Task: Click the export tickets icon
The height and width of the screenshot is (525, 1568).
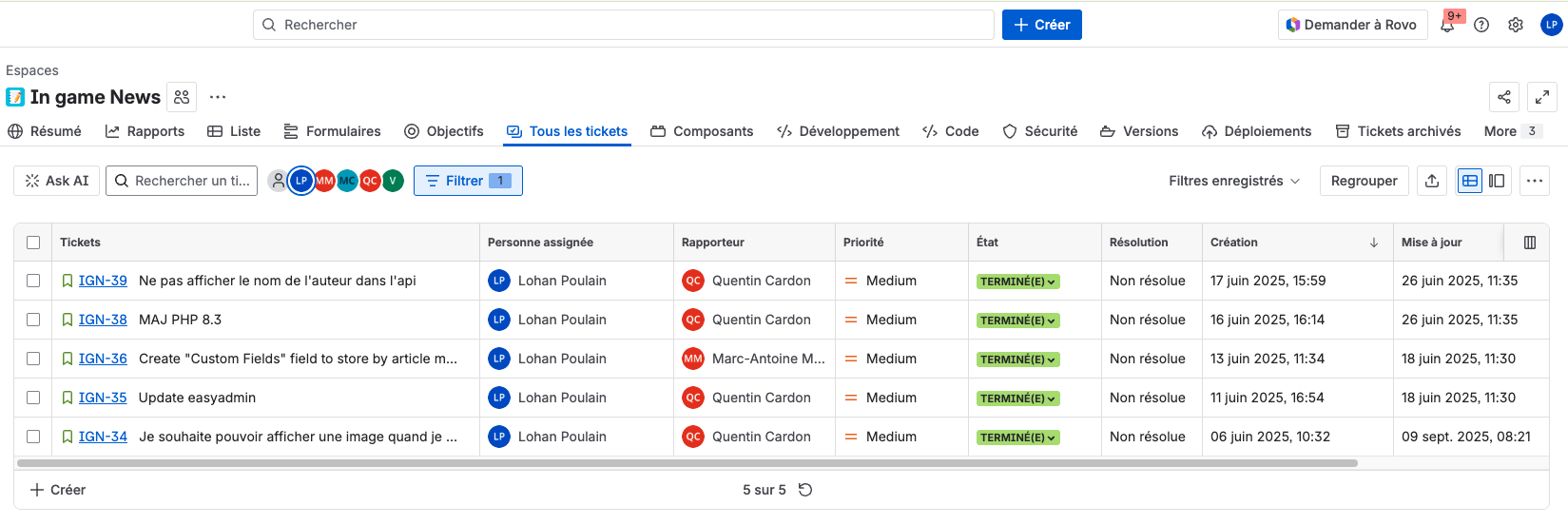Action: [x=1432, y=181]
